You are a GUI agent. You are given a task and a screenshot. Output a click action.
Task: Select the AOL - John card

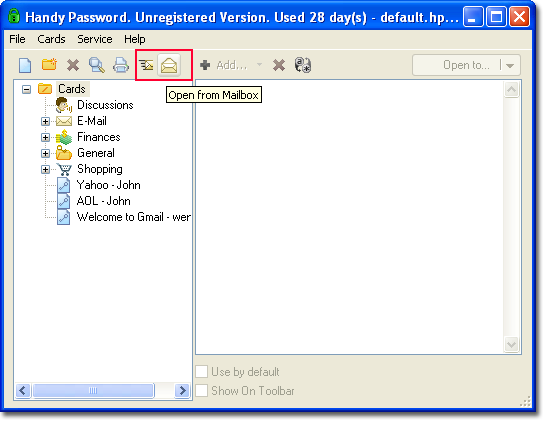point(104,201)
